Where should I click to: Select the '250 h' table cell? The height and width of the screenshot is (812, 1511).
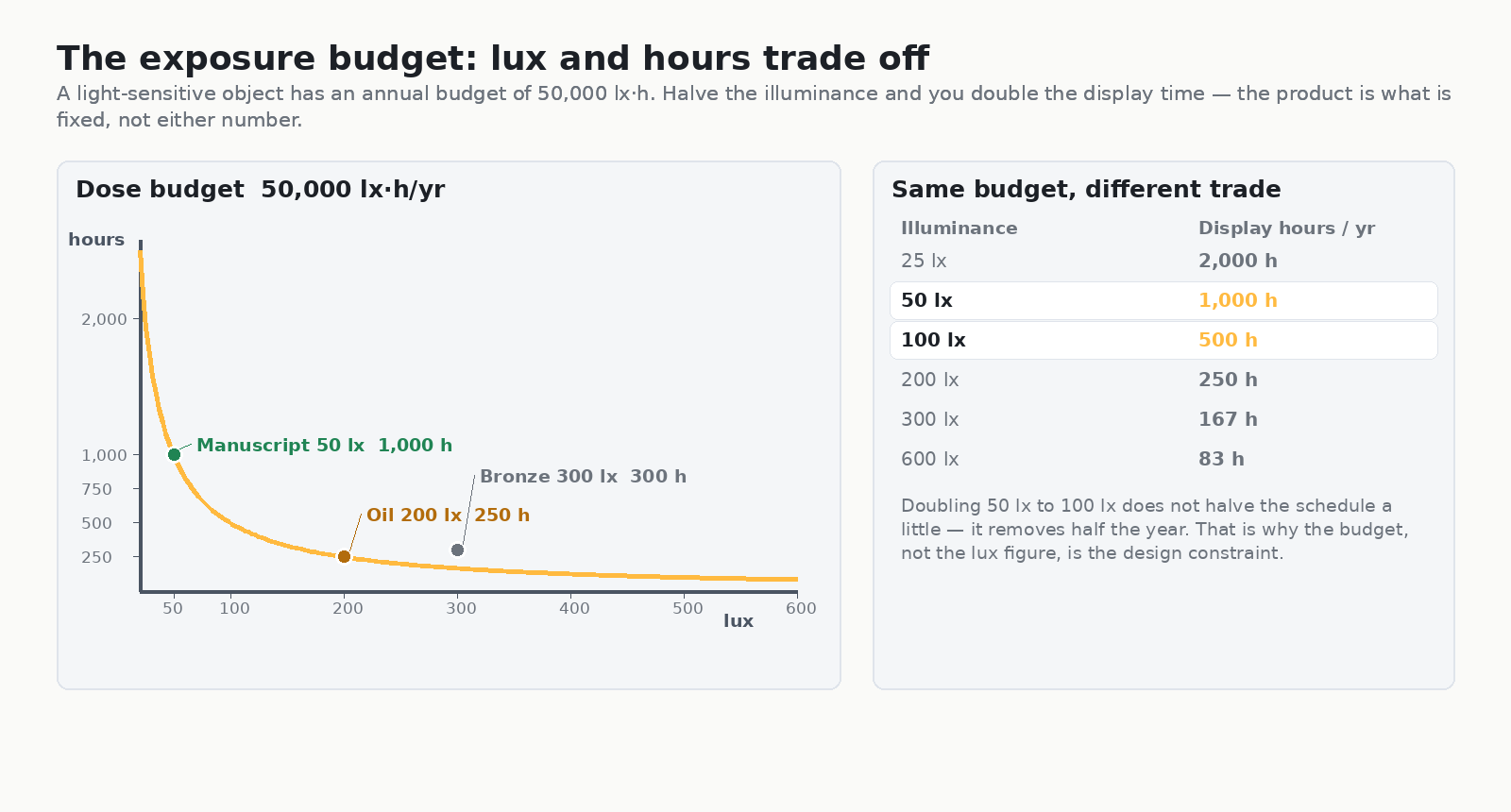1228,381
